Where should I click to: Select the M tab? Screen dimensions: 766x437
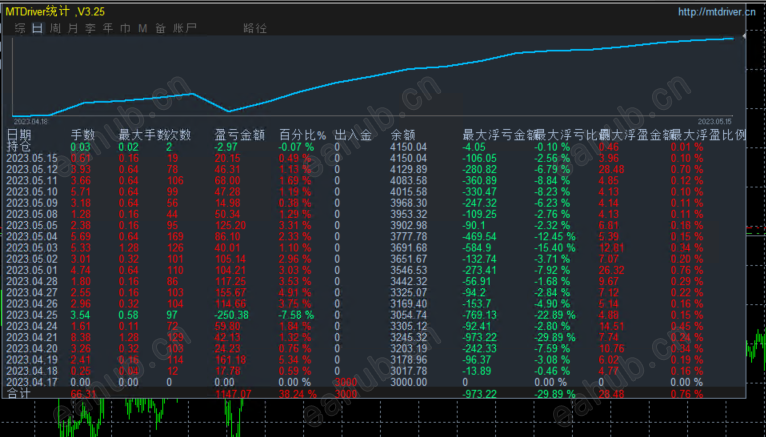point(143,28)
